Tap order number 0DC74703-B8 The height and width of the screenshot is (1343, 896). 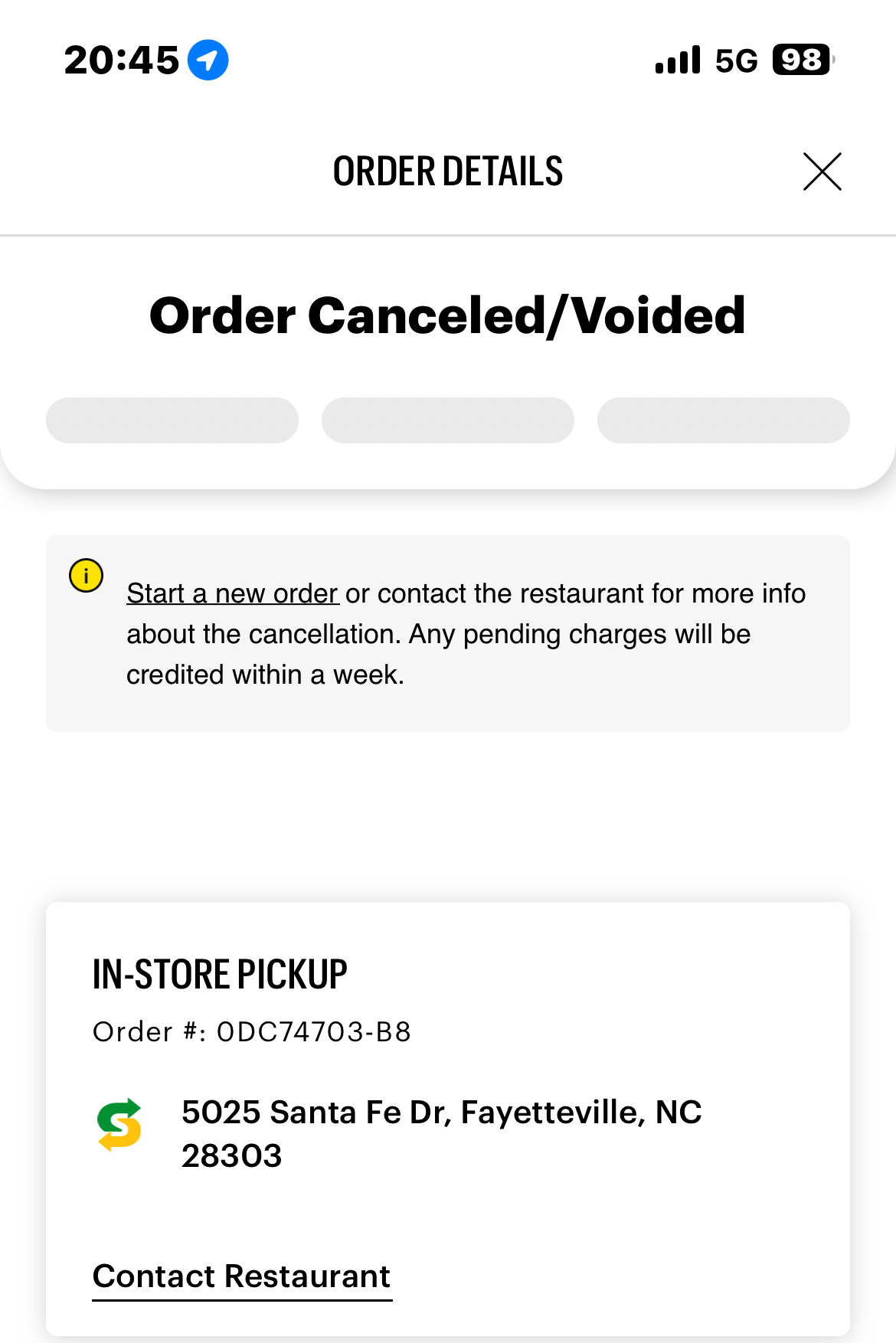point(314,1032)
